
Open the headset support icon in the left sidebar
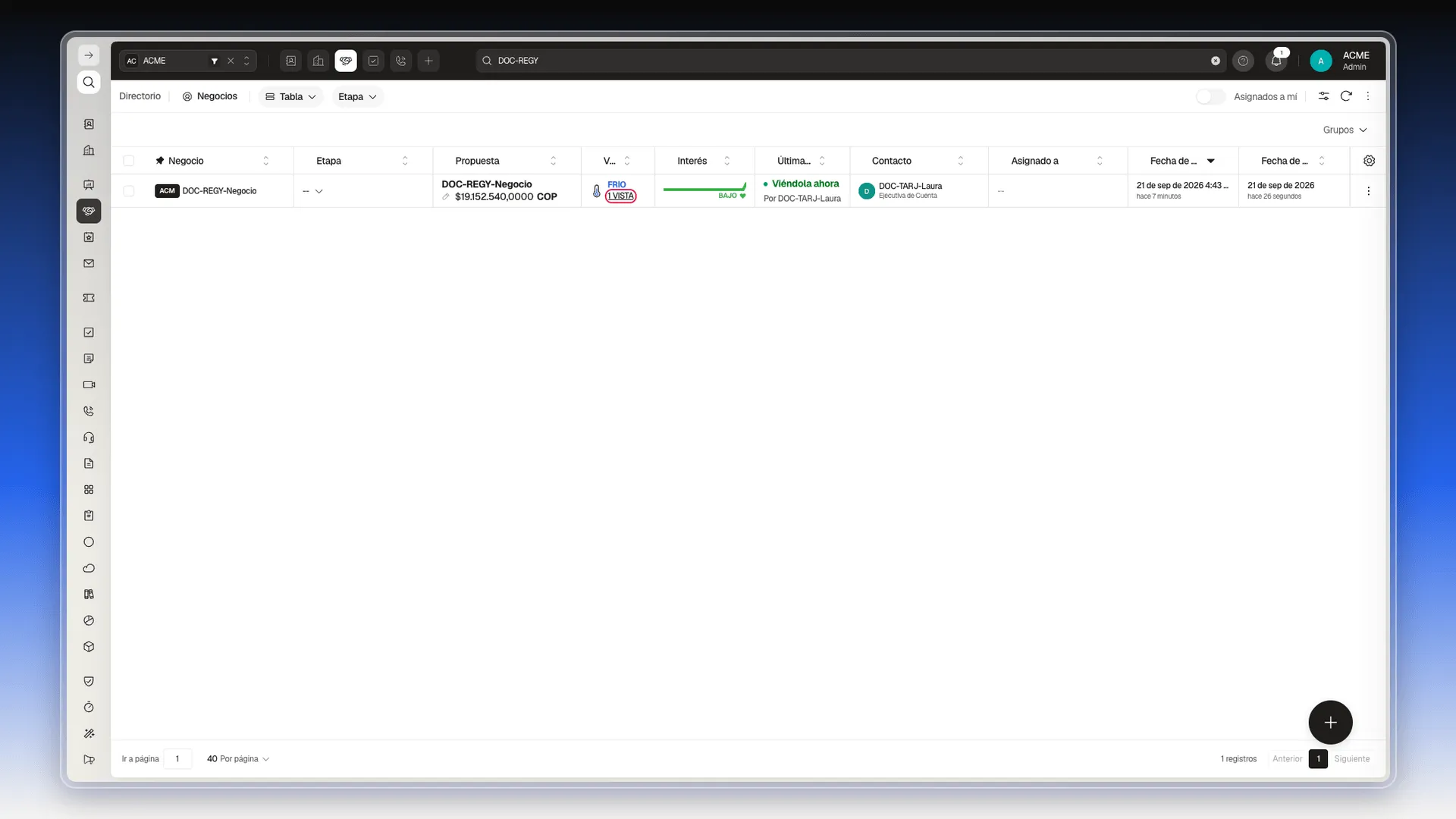pyautogui.click(x=89, y=438)
